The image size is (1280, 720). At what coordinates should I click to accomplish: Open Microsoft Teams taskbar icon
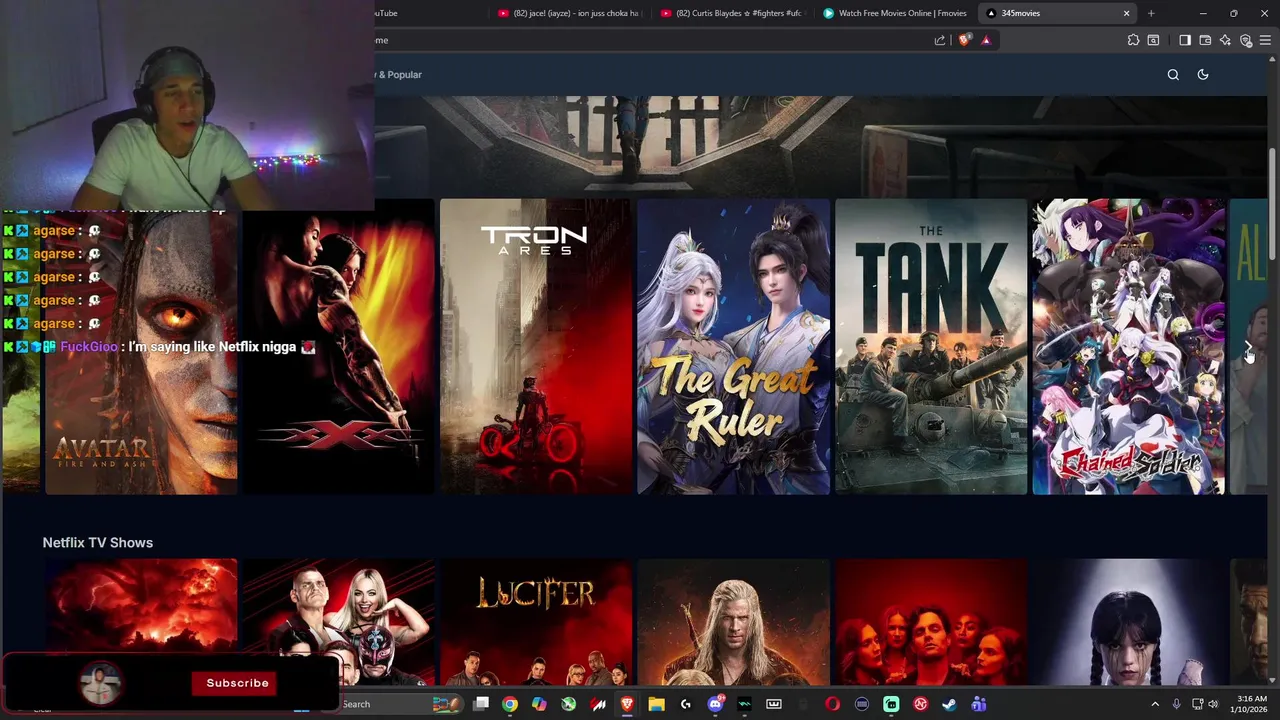(978, 704)
